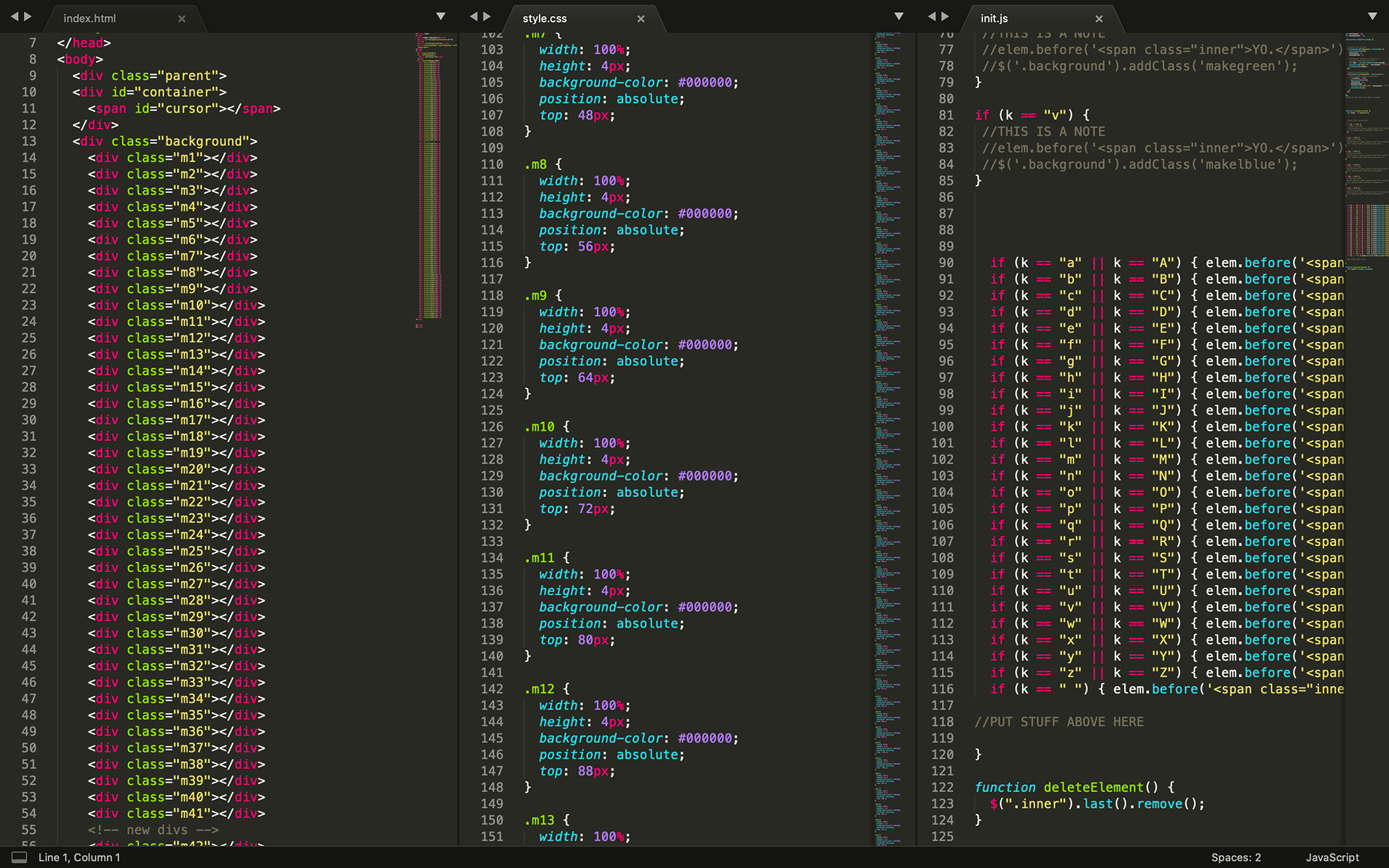Viewport: 1389px width, 868px height.
Task: Click the if k == "z" line
Action: [x=1167, y=673]
